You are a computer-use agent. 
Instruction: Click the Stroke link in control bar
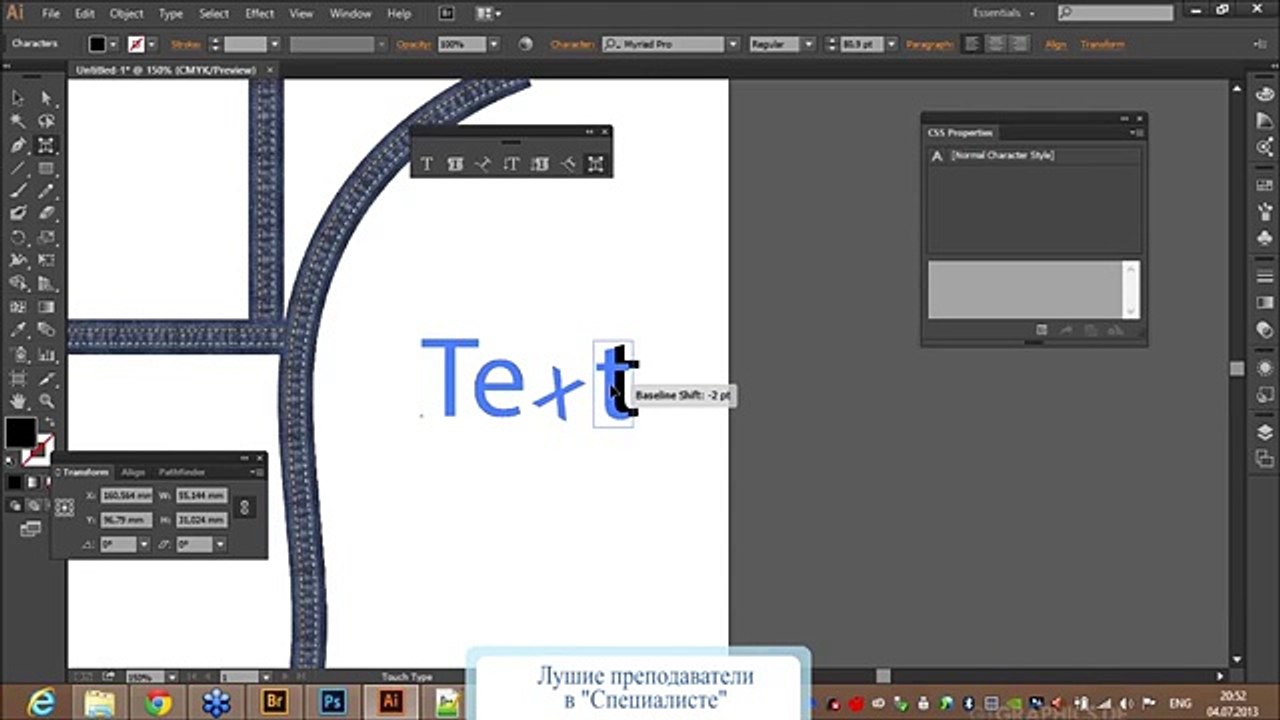(x=187, y=45)
